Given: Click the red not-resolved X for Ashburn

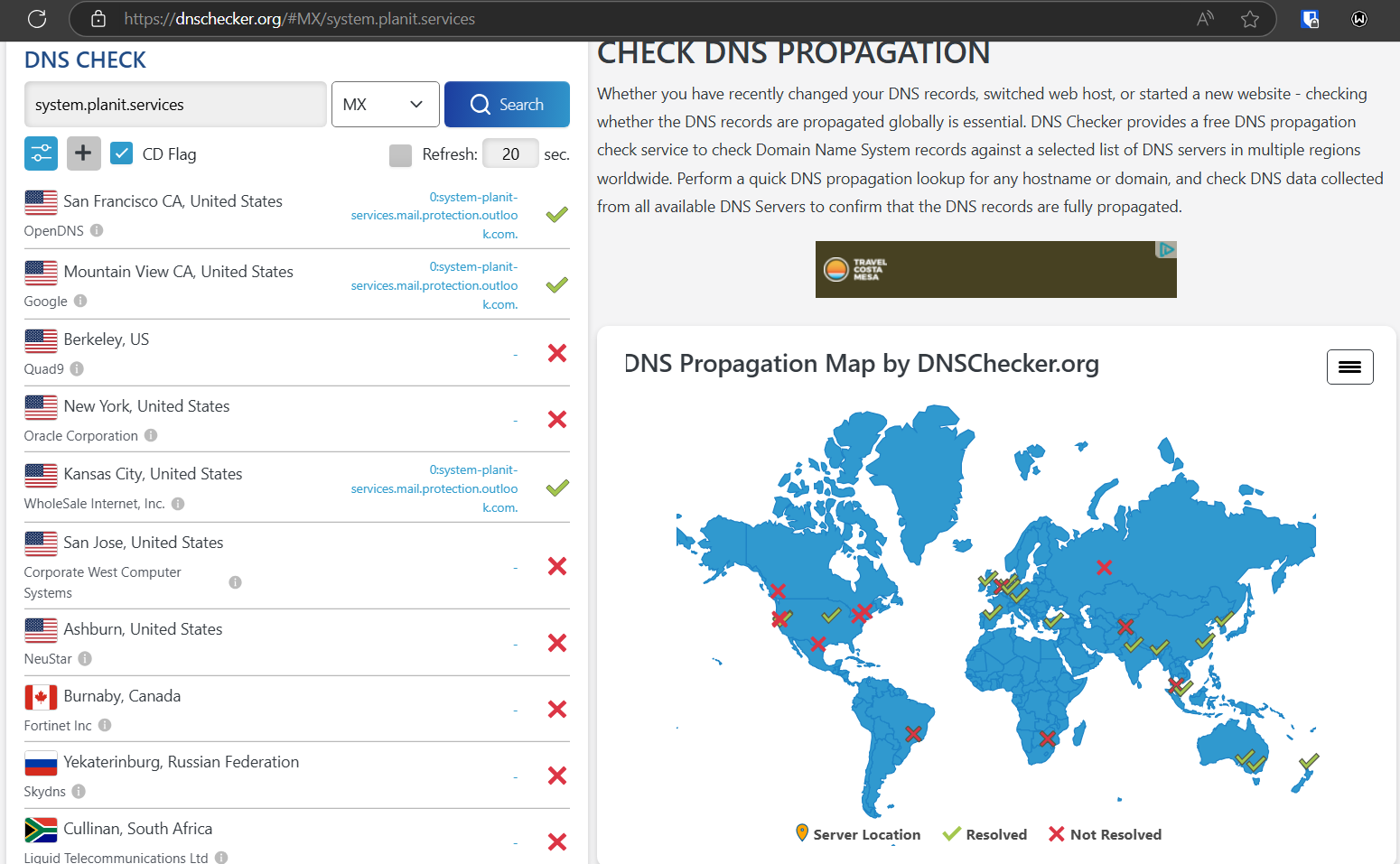Looking at the screenshot, I should coord(557,643).
